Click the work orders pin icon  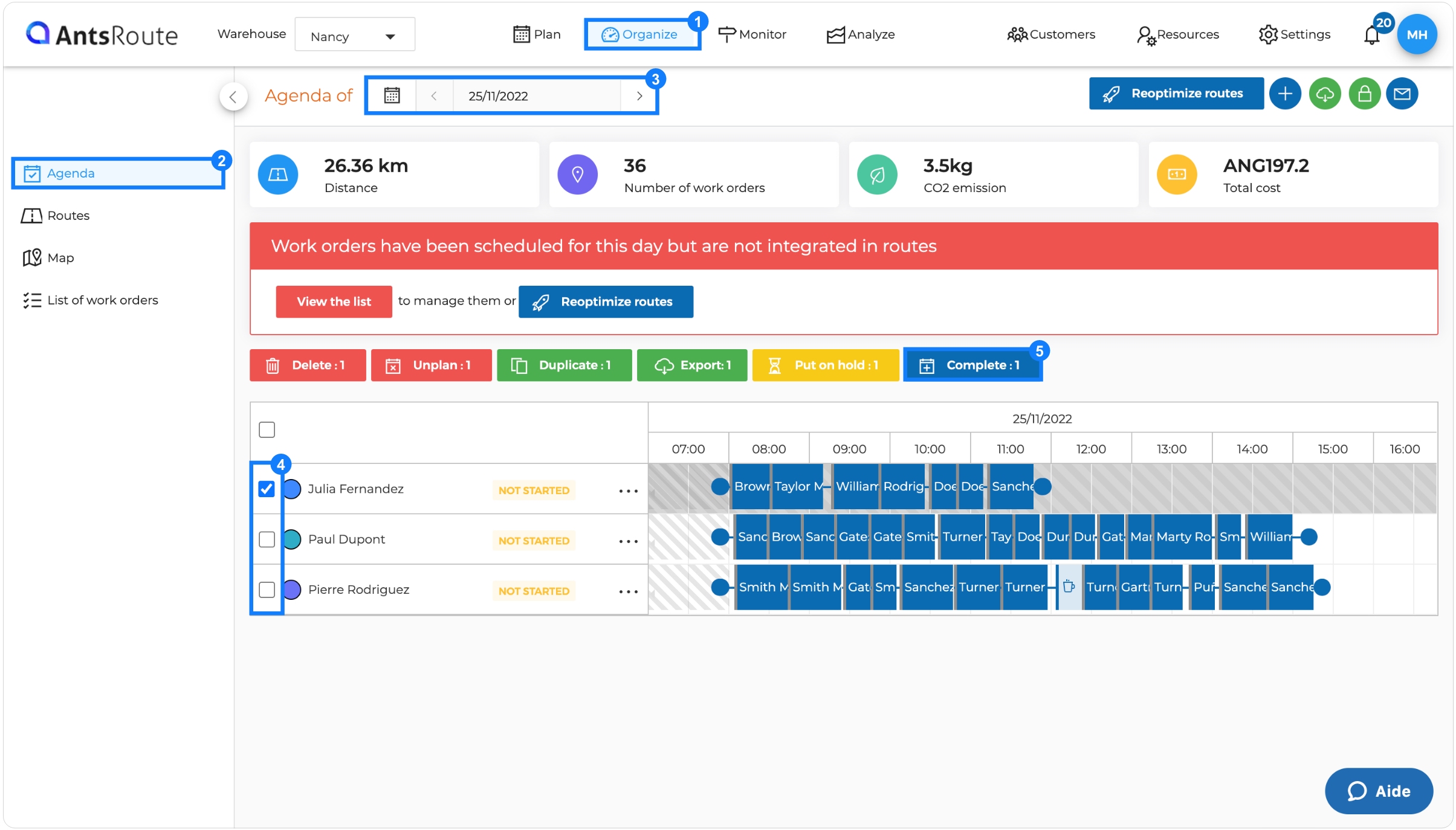(x=578, y=175)
